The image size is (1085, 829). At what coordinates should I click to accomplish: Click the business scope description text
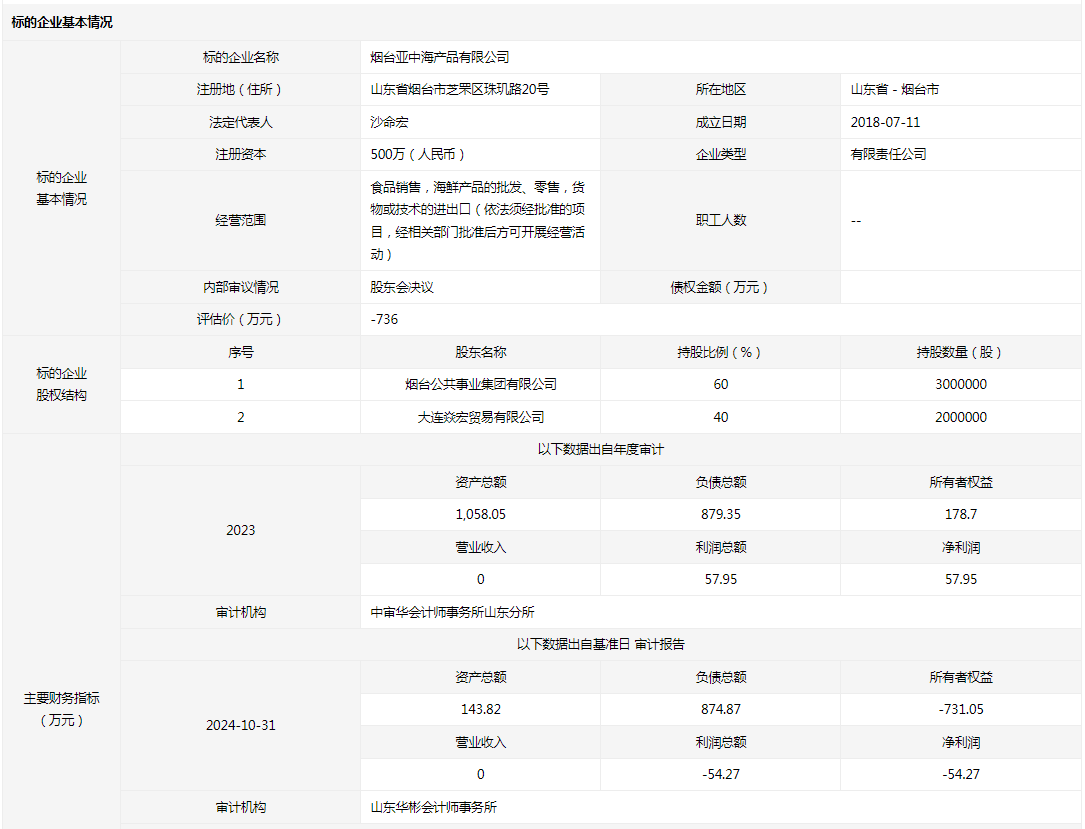click(x=478, y=220)
